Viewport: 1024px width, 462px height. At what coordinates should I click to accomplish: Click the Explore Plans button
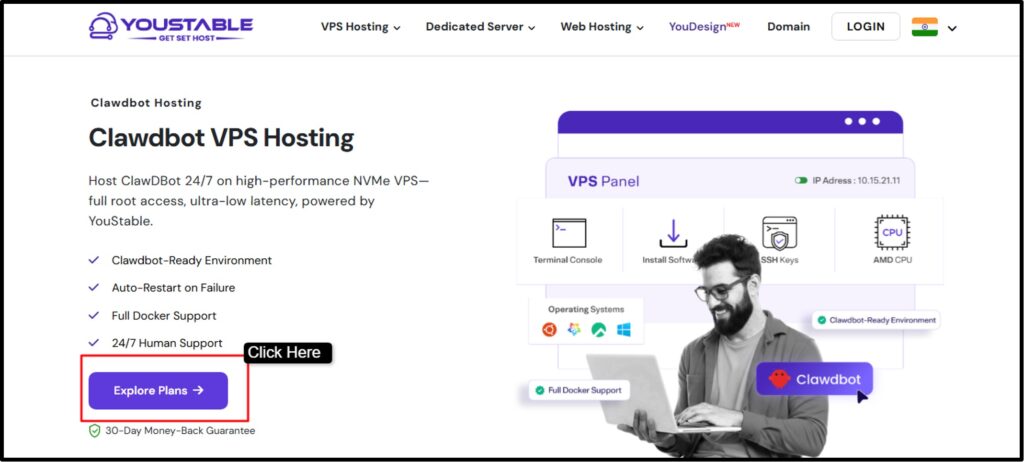[x=158, y=391]
